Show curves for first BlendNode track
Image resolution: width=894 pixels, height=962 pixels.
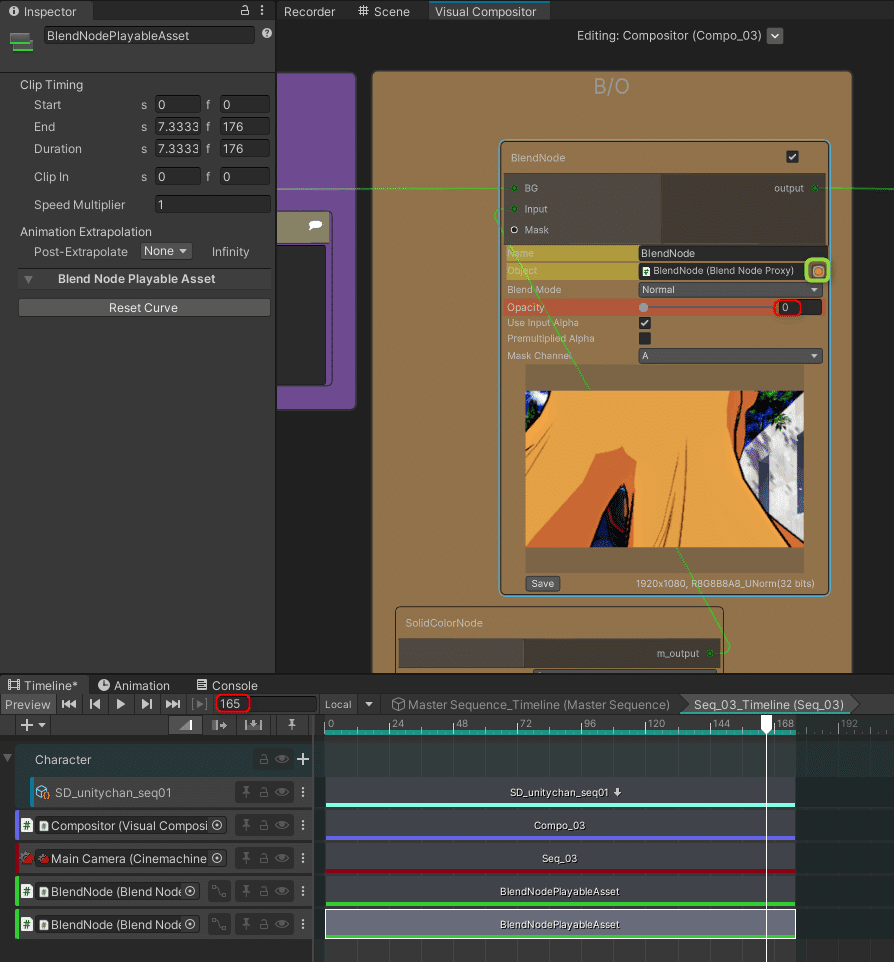(219, 891)
